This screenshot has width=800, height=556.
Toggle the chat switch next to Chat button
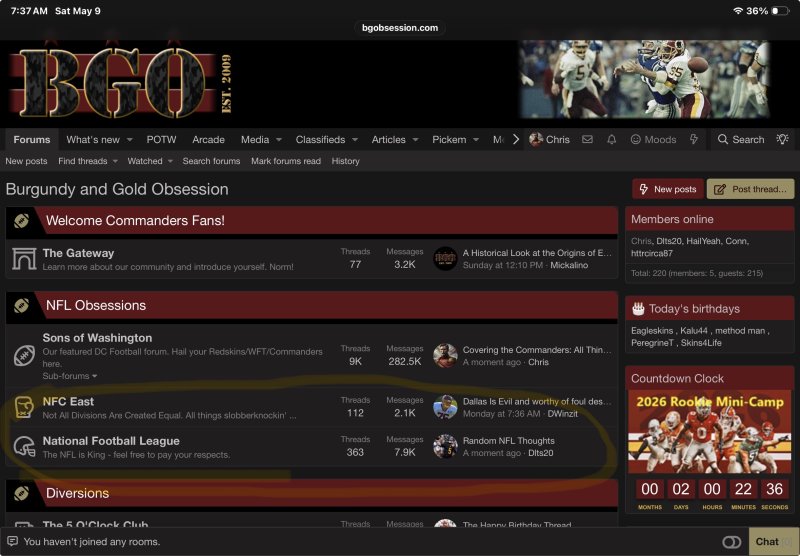coord(732,542)
